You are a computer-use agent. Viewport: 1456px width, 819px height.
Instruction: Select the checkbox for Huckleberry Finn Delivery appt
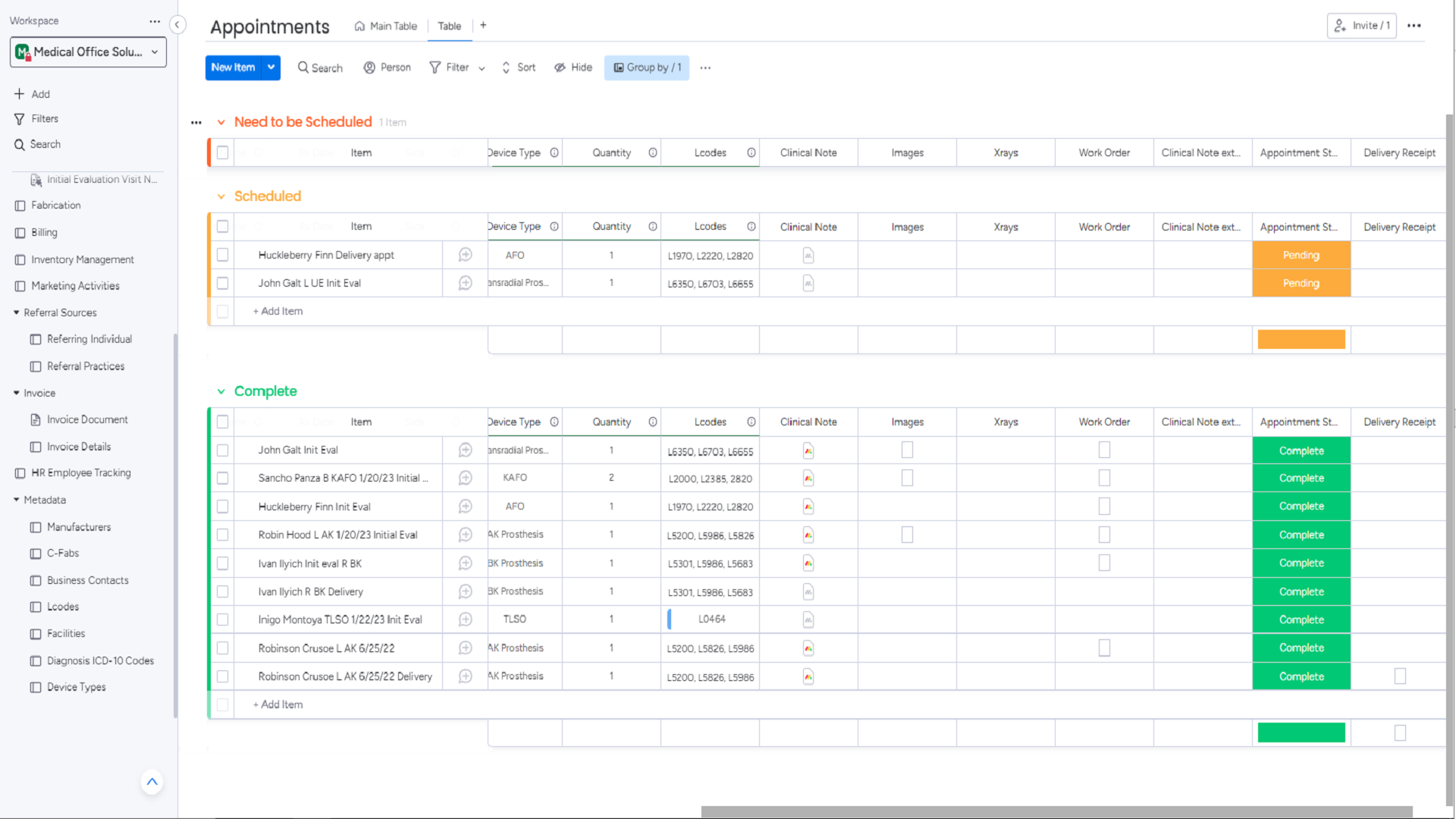point(222,255)
